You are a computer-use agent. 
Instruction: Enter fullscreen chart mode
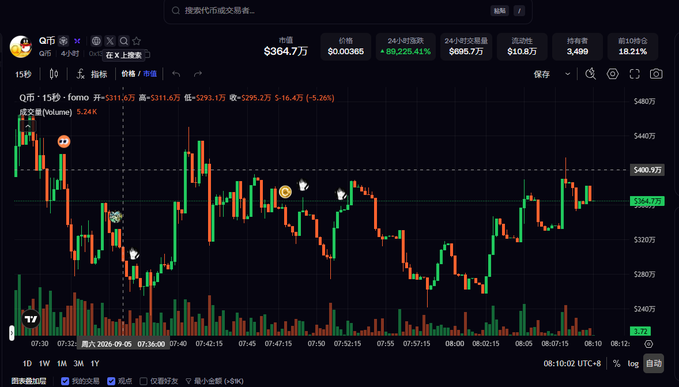tap(634, 74)
